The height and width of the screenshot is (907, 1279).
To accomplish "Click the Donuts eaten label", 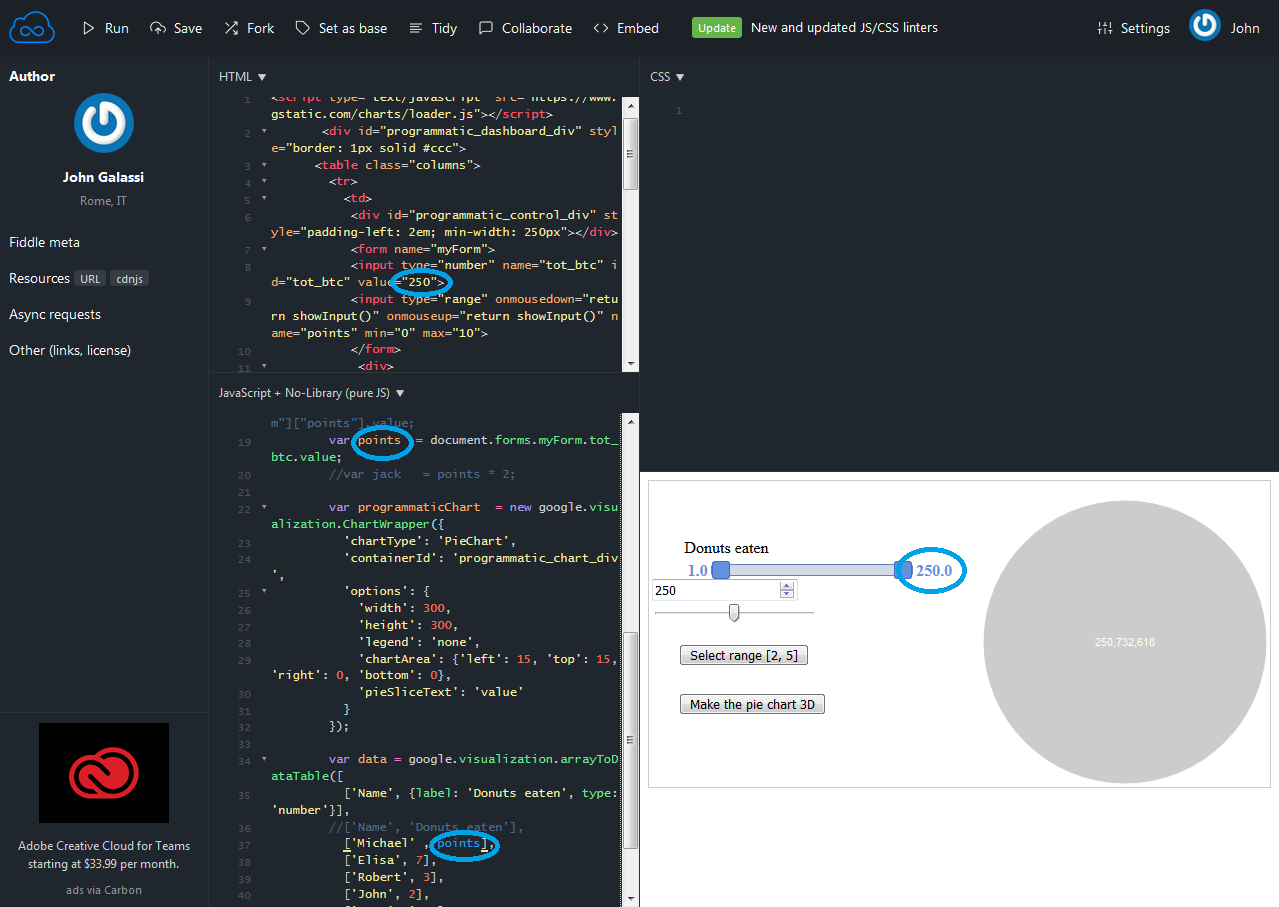I will (x=727, y=548).
